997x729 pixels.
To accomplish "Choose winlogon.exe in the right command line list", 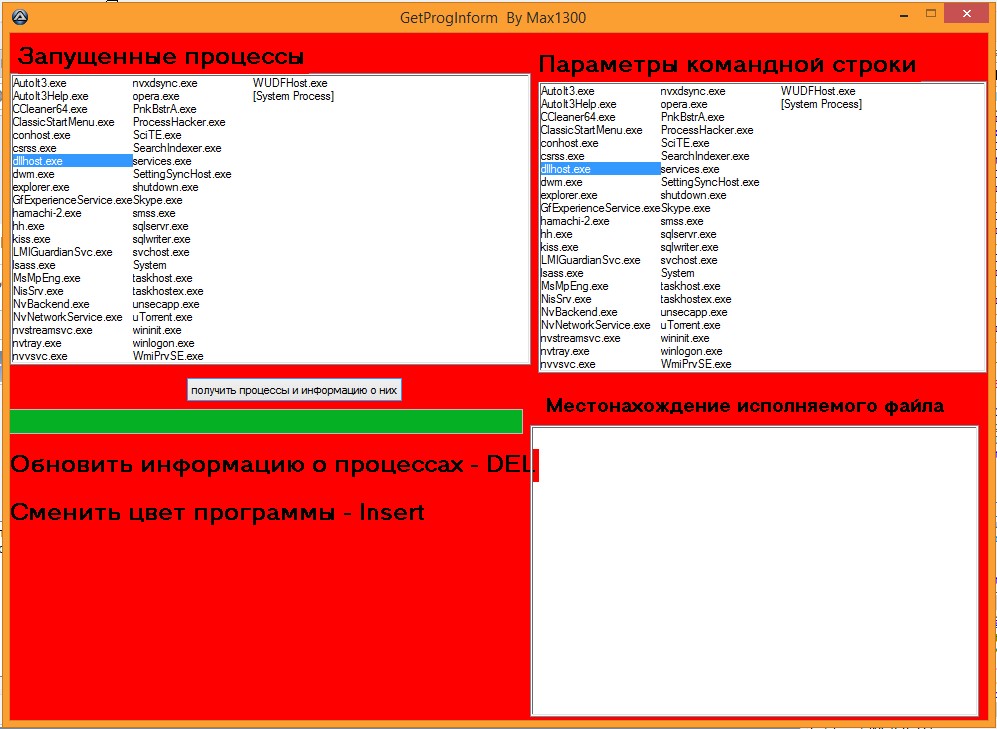I will 691,351.
